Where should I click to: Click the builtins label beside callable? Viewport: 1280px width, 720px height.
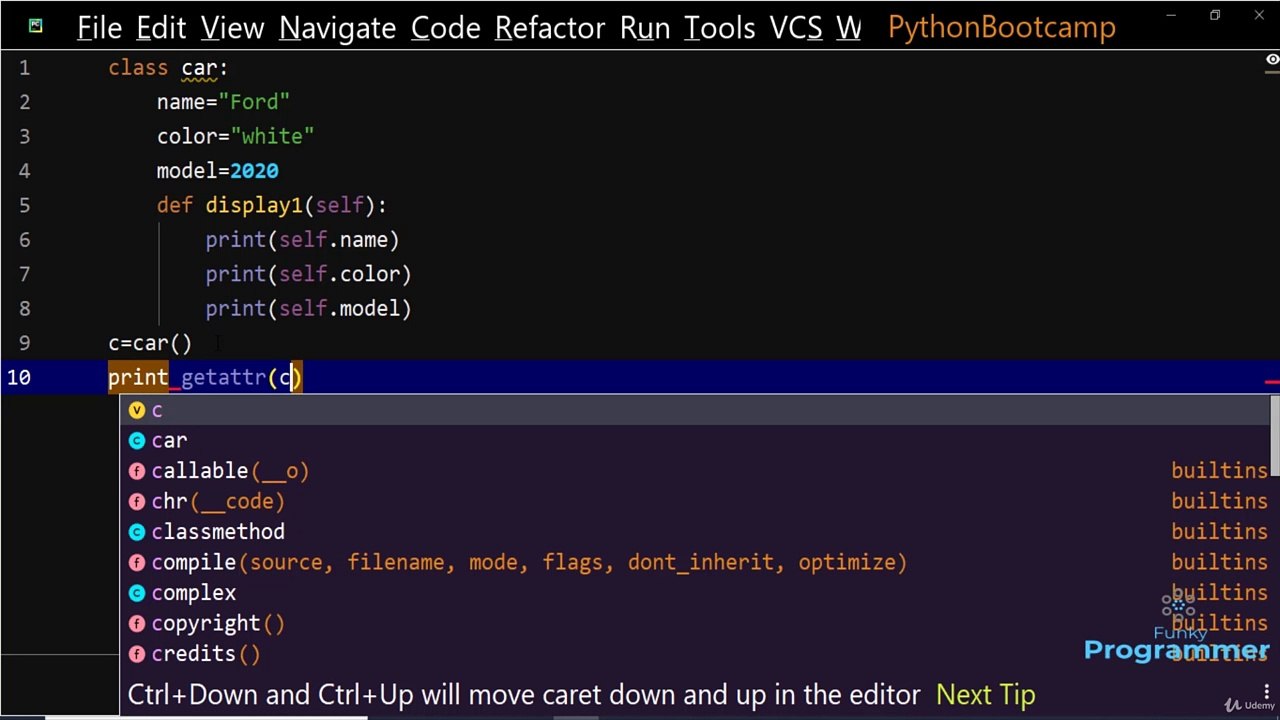(x=1219, y=471)
